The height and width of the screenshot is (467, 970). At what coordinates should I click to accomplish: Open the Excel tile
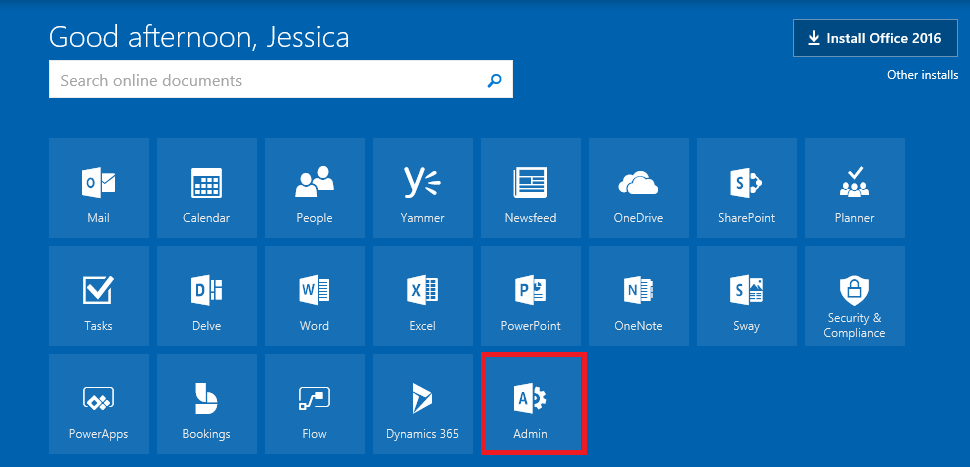tap(422, 296)
